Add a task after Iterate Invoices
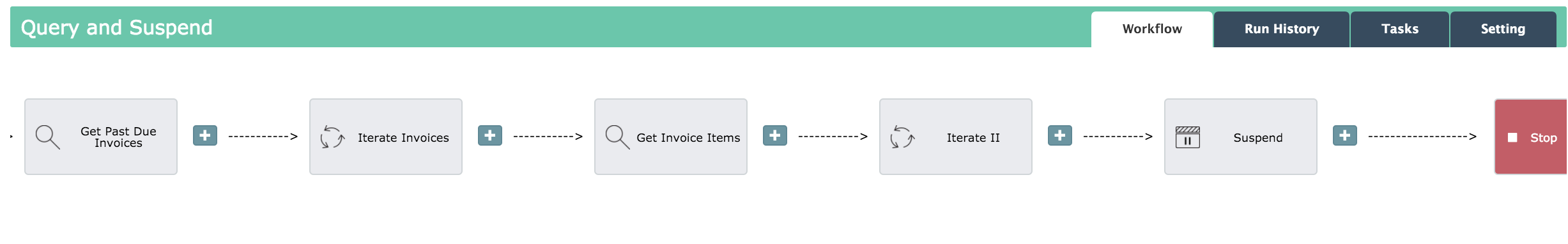Image resolution: width=1568 pixels, height=244 pixels. coord(490,135)
